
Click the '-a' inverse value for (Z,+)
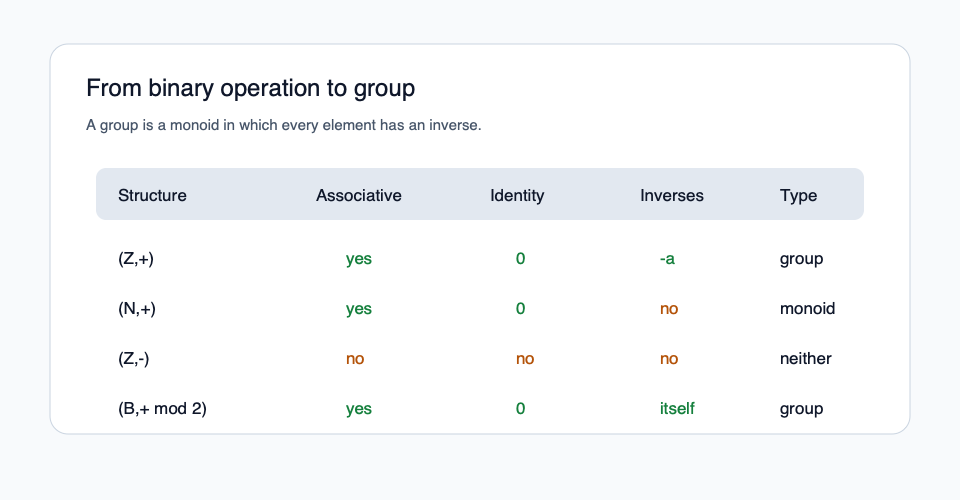[x=667, y=259]
